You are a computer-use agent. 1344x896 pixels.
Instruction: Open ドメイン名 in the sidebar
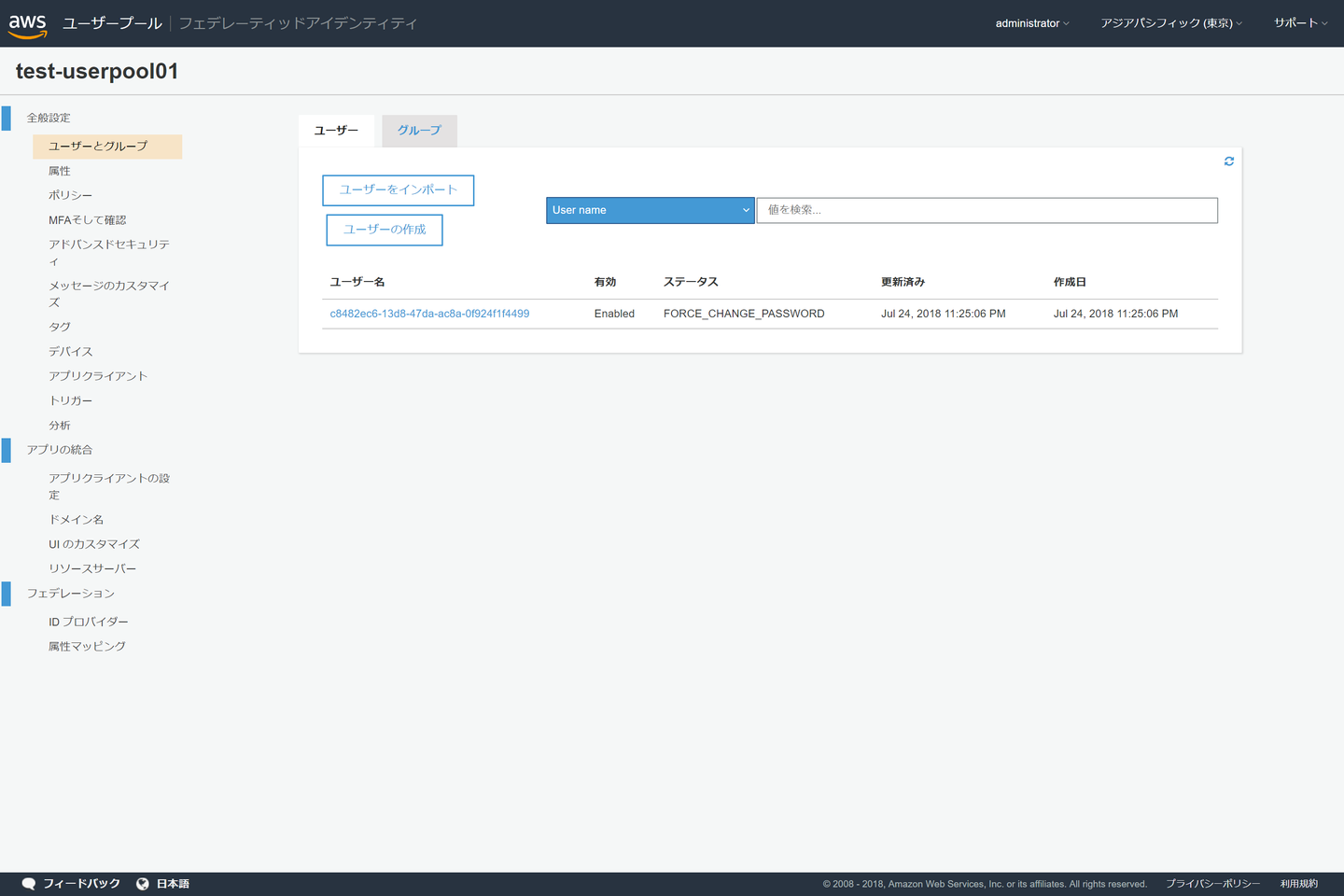point(77,520)
